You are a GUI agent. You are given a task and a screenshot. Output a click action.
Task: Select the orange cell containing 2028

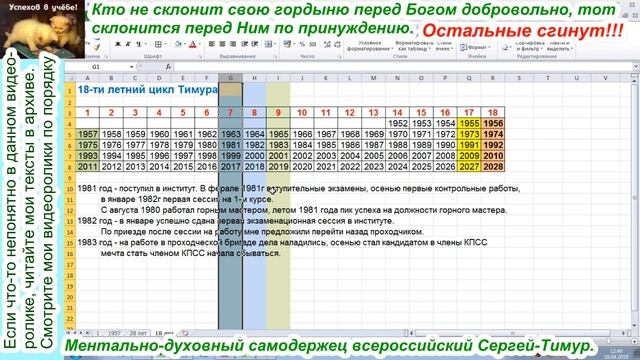point(493,167)
